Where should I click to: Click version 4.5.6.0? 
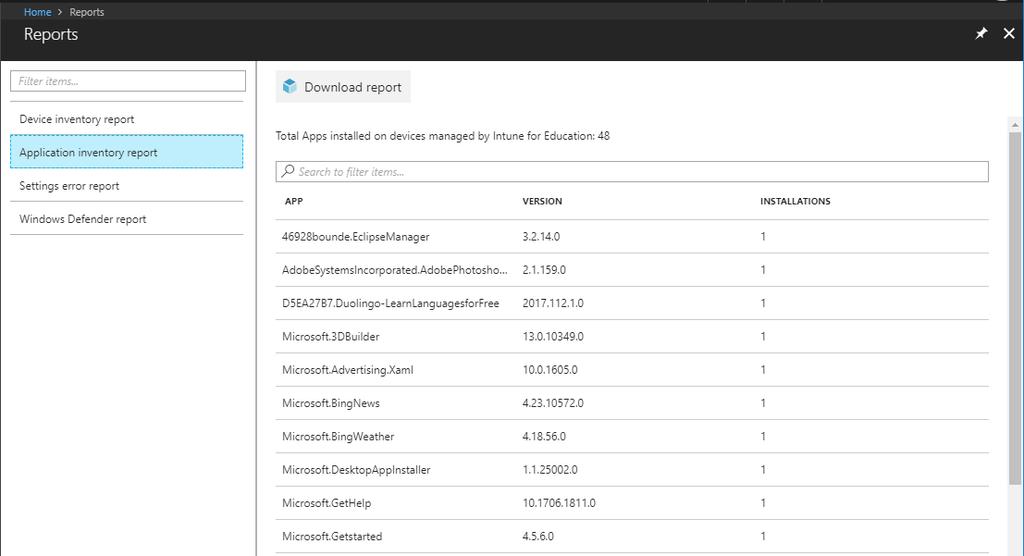pos(538,536)
